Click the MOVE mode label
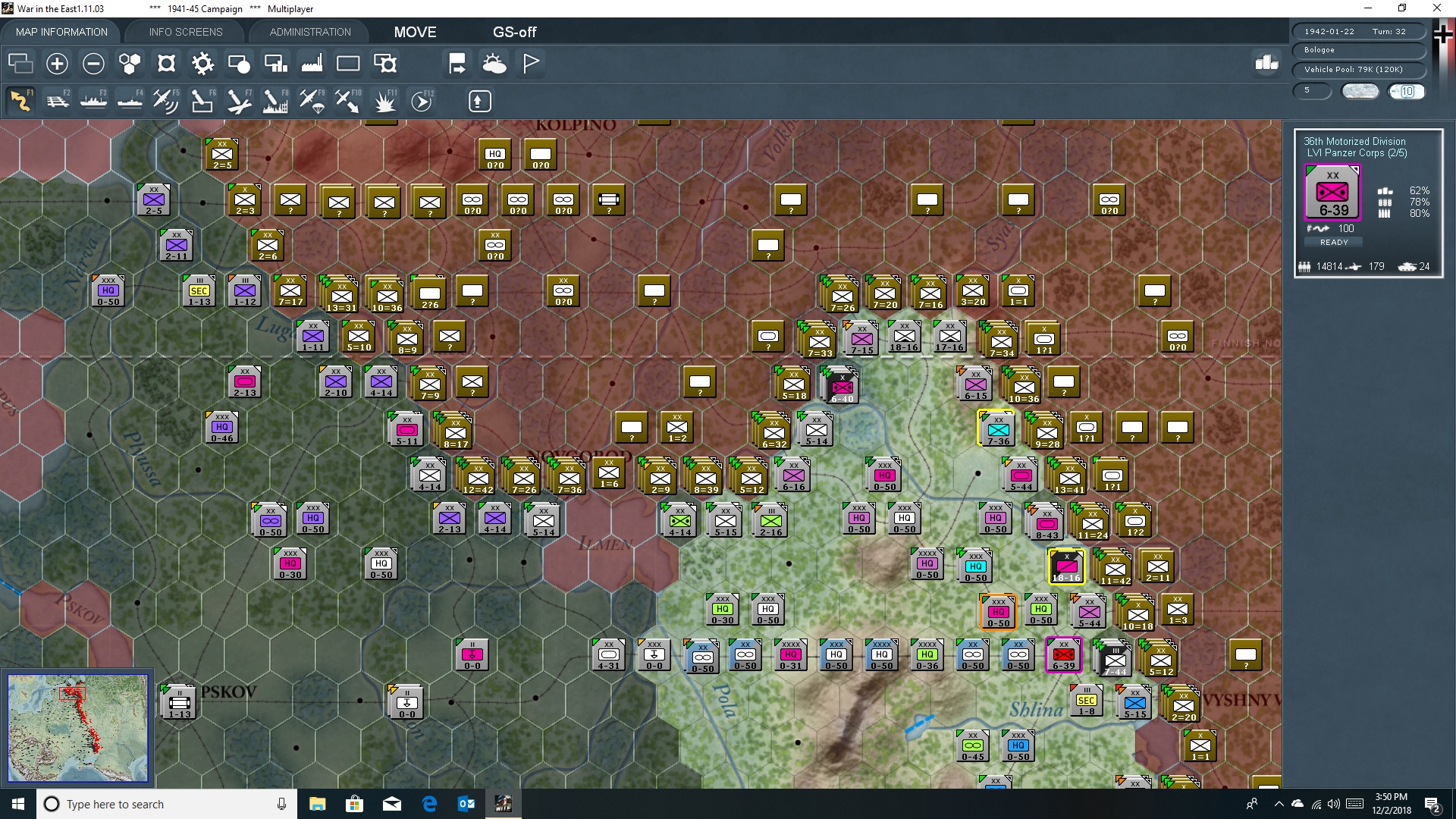Image resolution: width=1456 pixels, height=819 pixels. (x=415, y=32)
